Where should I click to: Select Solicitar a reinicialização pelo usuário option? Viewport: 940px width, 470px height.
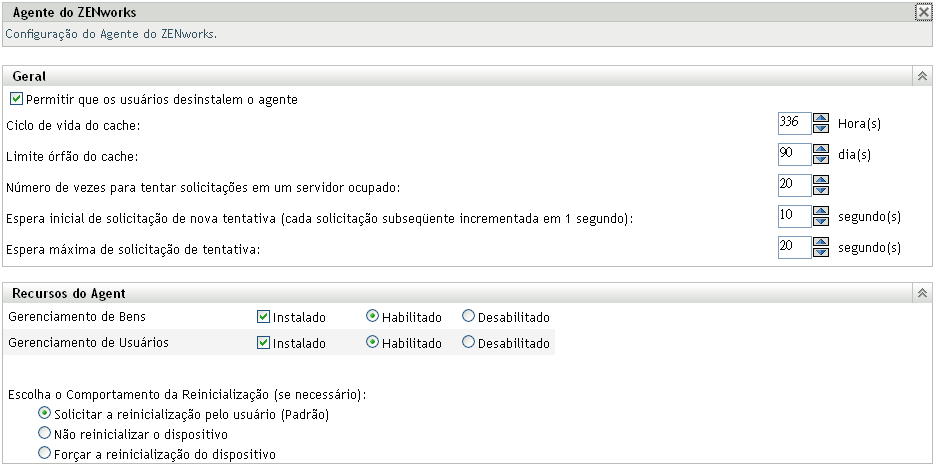pyautogui.click(x=44, y=414)
